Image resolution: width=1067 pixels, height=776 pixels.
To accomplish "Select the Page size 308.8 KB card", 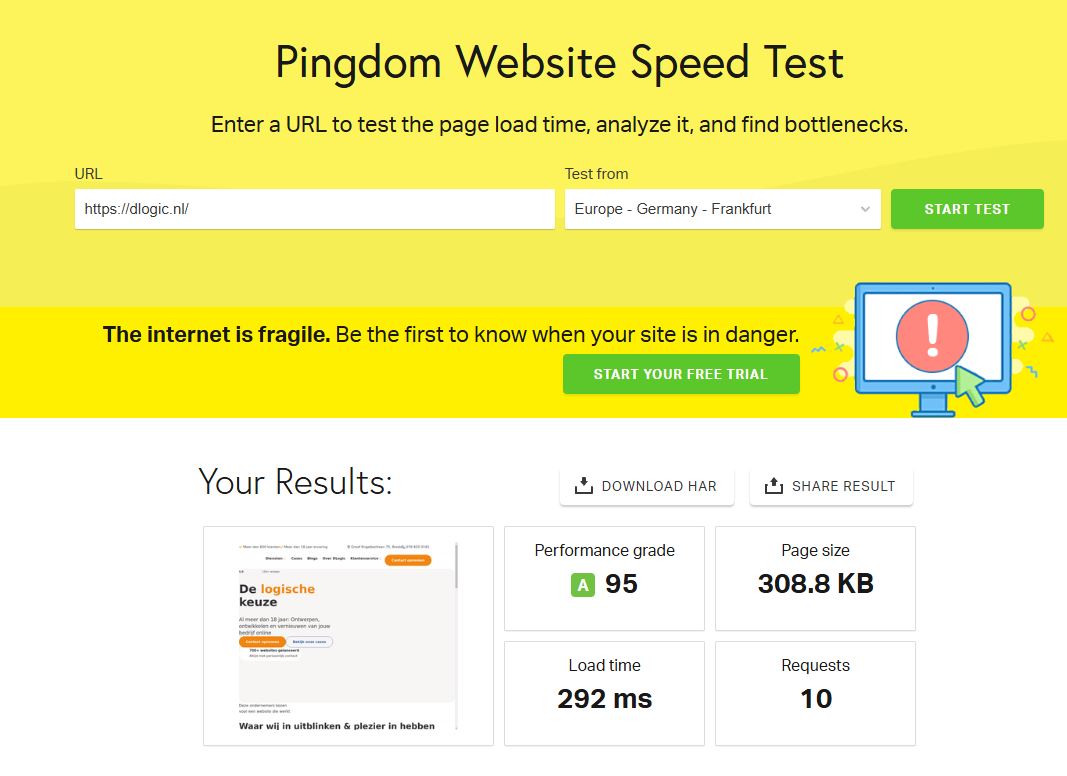I will point(815,579).
